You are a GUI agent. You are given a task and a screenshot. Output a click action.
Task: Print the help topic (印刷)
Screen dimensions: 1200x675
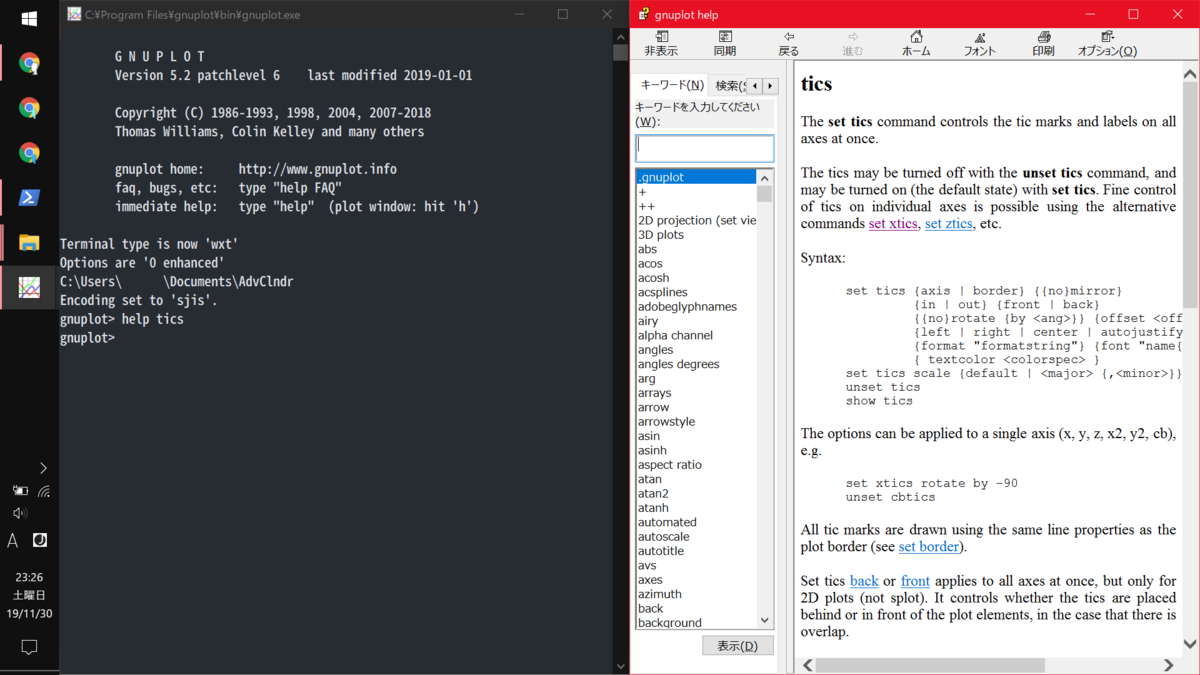1043,44
